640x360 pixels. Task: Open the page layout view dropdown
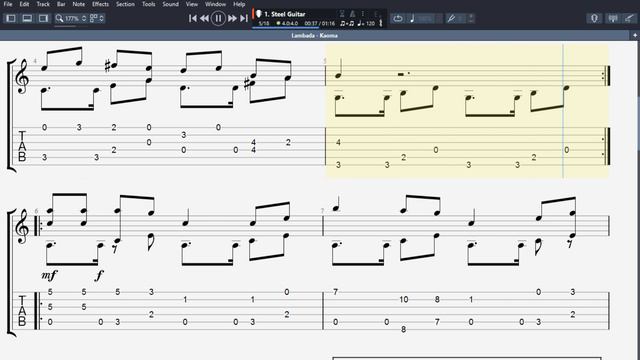pyautogui.click(x=97, y=18)
